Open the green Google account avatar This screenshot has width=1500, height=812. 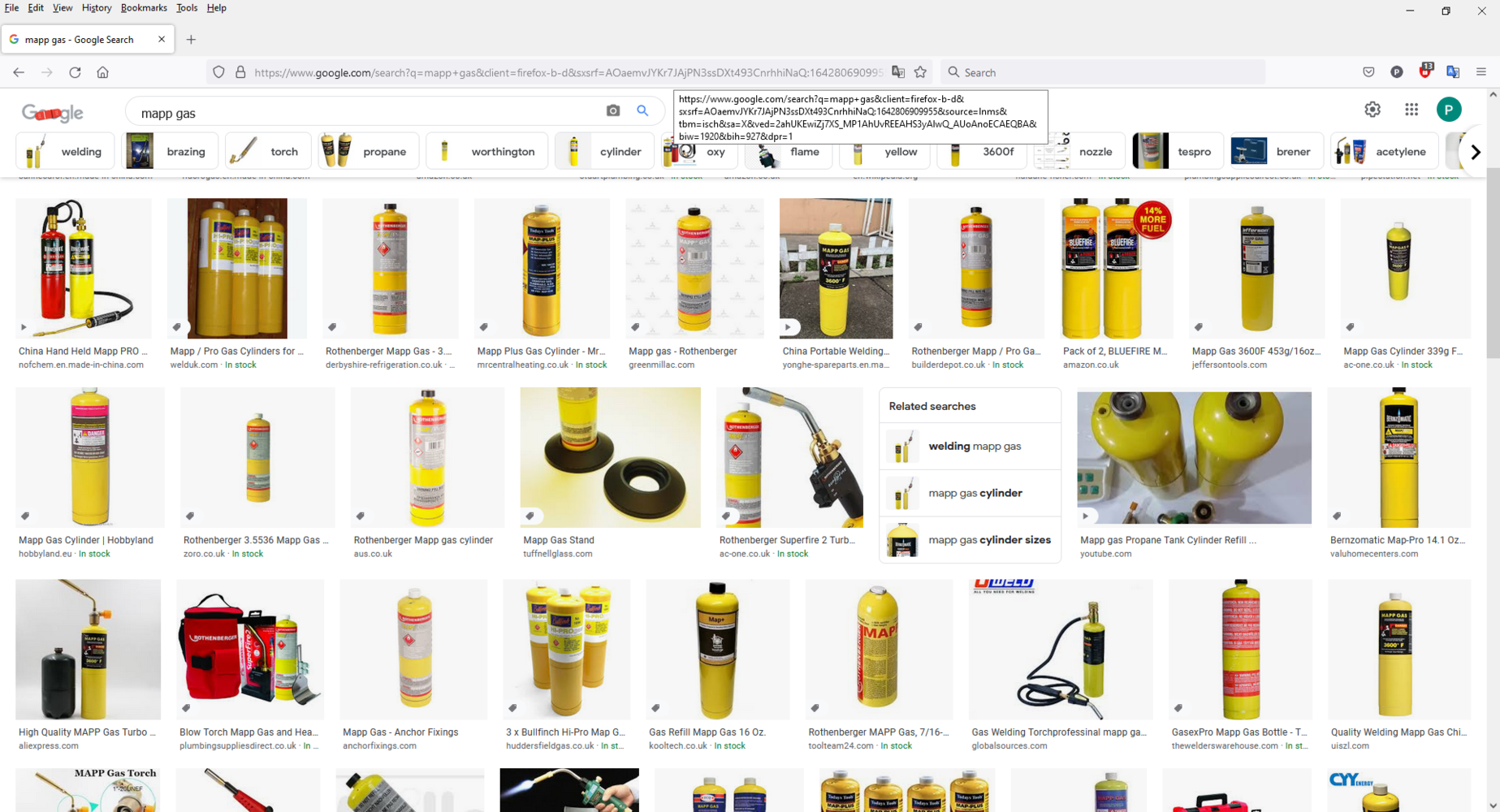[1448, 110]
